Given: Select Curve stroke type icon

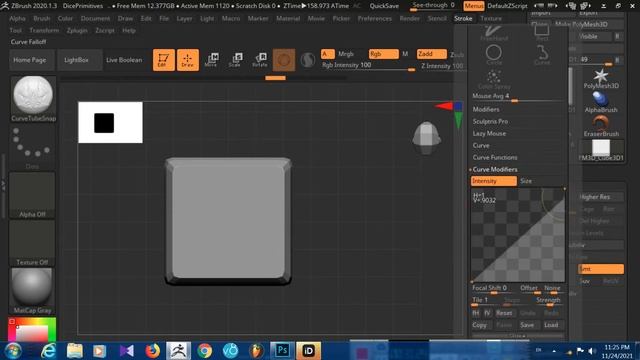Looking at the screenshot, I should pyautogui.click(x=542, y=55).
